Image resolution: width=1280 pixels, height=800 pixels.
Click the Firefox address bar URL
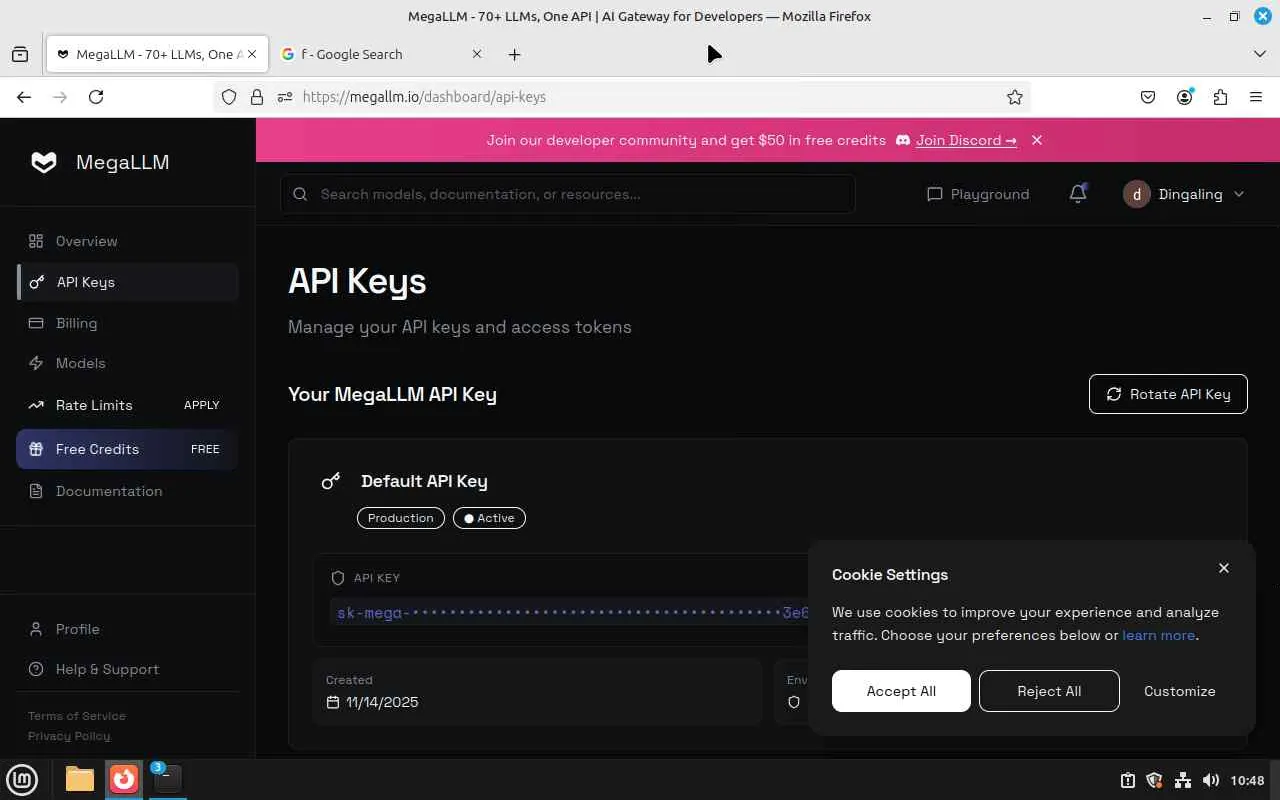[424, 97]
